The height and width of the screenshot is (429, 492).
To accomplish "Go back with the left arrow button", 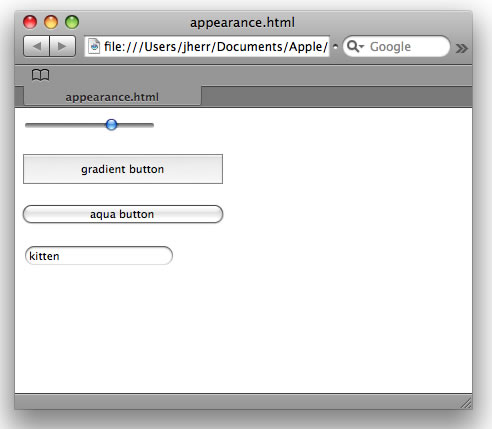I will (36, 46).
